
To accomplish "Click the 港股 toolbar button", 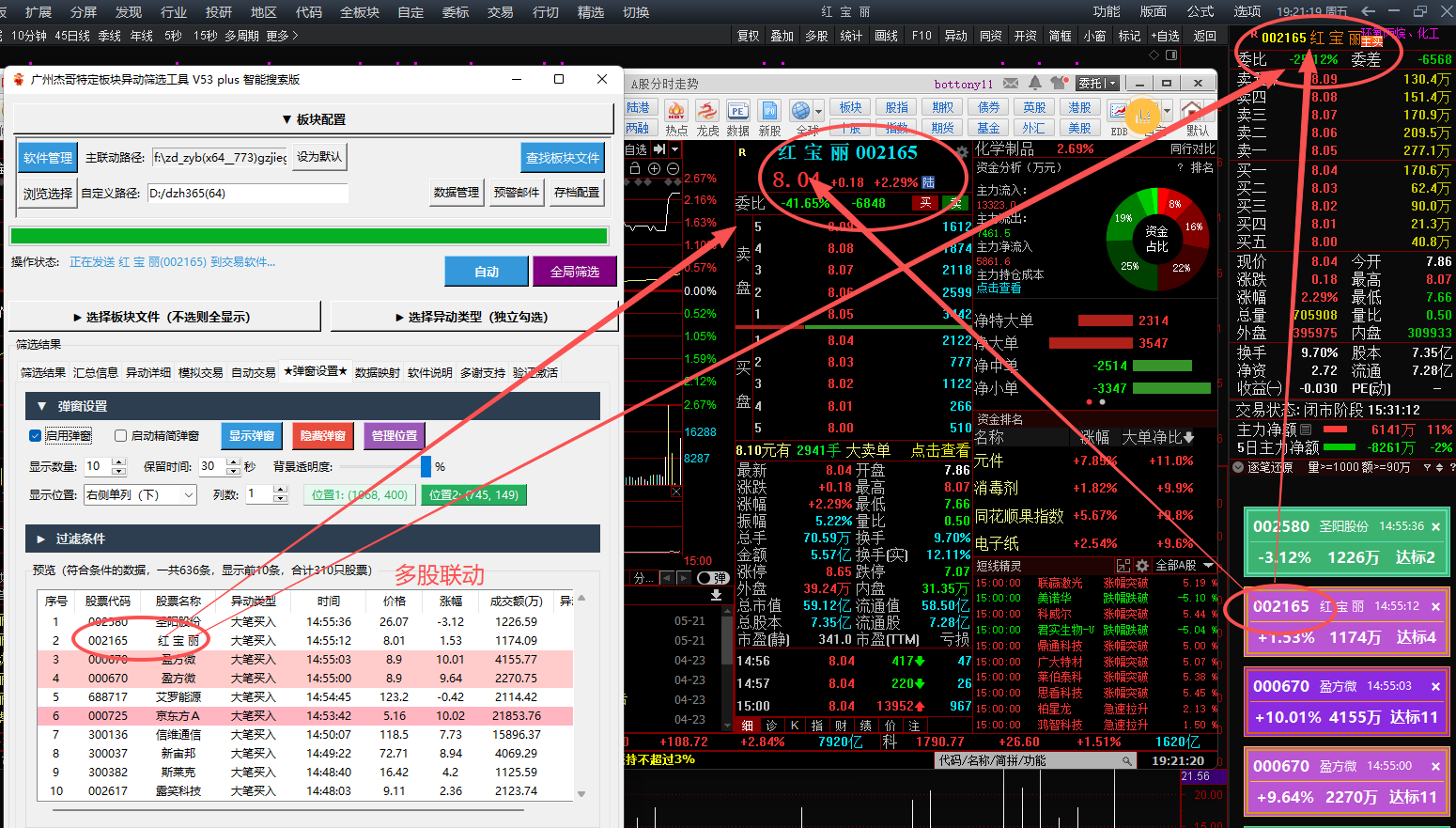I will tap(1080, 107).
